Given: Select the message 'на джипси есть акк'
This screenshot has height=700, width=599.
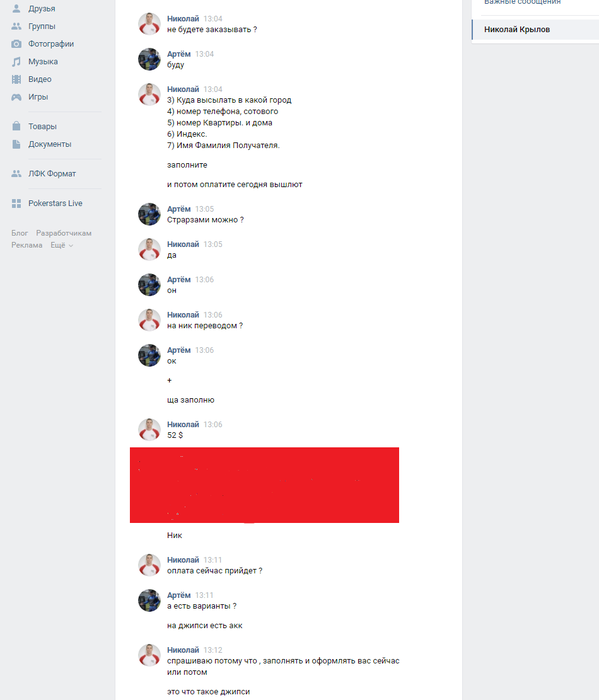Looking at the screenshot, I should pos(204,625).
